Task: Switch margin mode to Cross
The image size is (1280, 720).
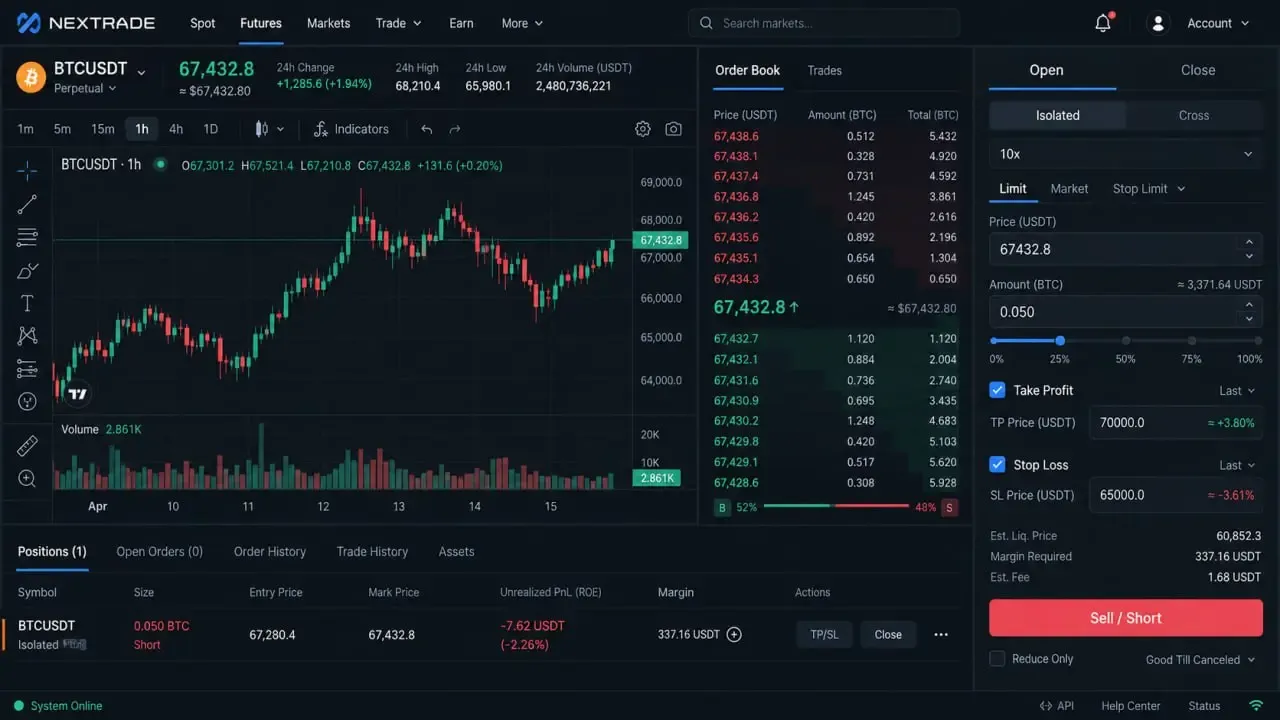Action: tap(1194, 115)
